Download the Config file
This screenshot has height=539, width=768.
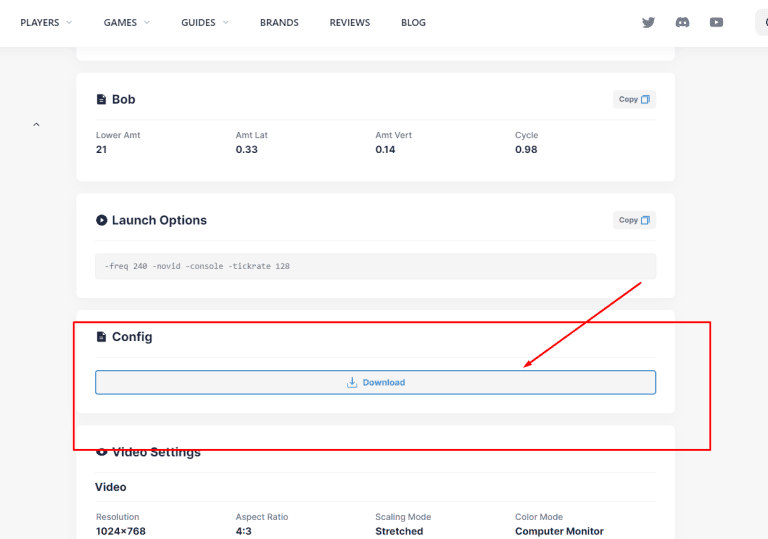click(x=375, y=382)
